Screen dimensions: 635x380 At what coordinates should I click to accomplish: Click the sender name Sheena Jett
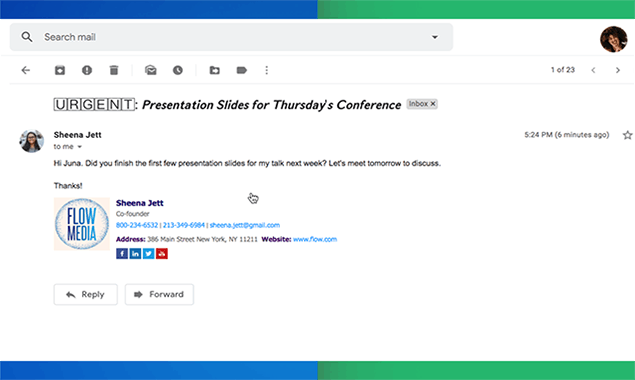(77, 135)
